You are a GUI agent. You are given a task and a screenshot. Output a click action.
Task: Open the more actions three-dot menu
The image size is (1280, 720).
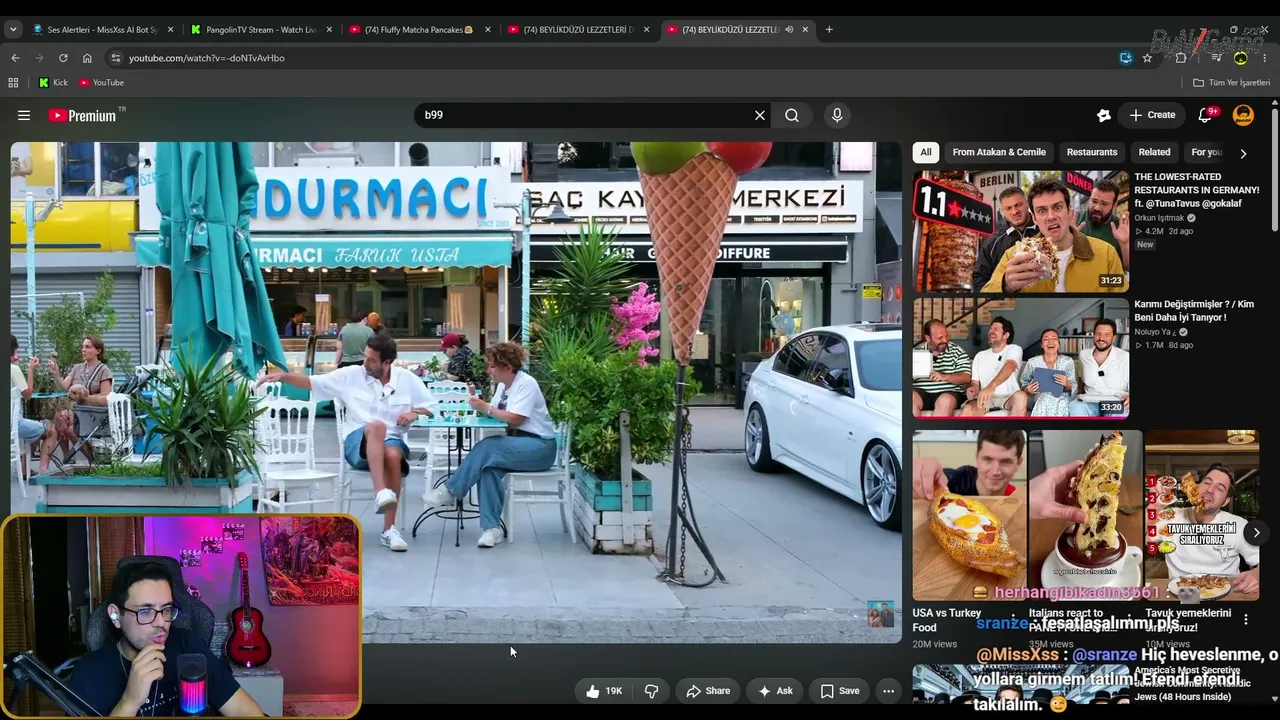pos(888,691)
